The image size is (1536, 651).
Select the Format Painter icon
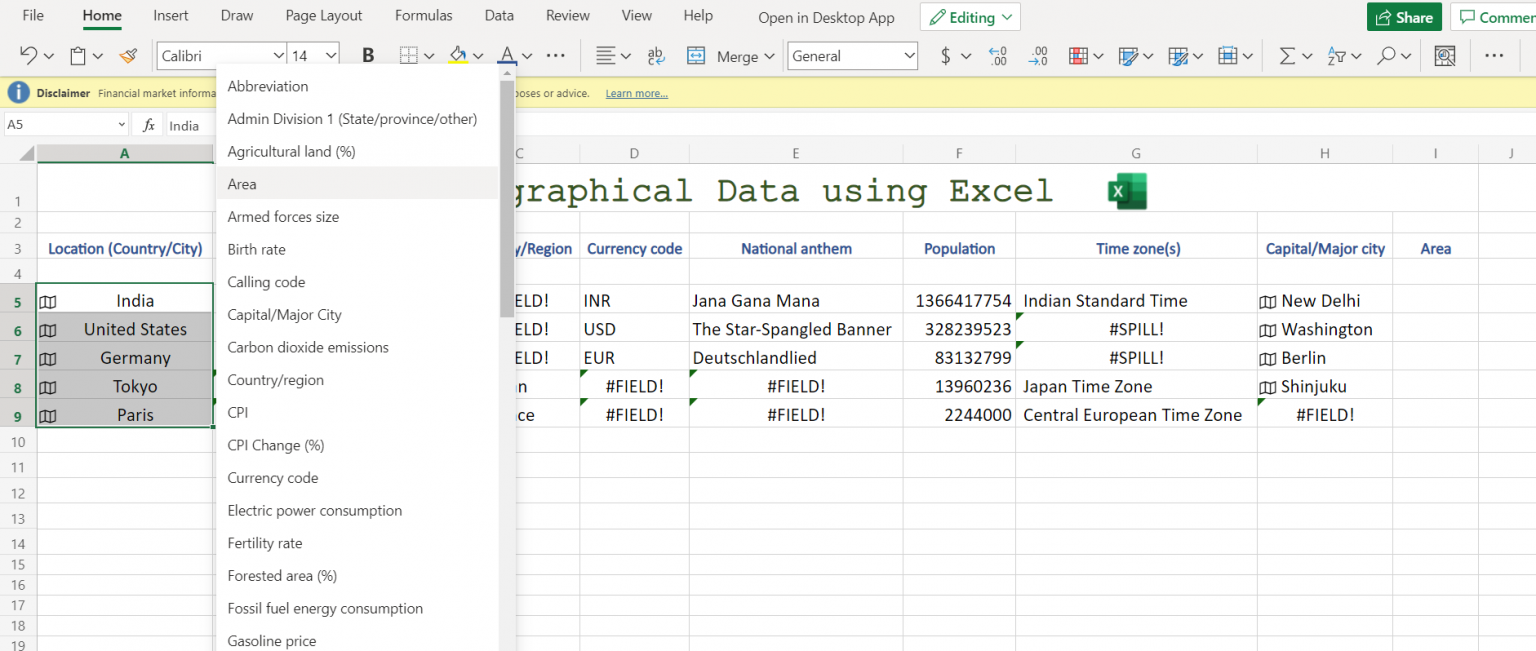128,56
